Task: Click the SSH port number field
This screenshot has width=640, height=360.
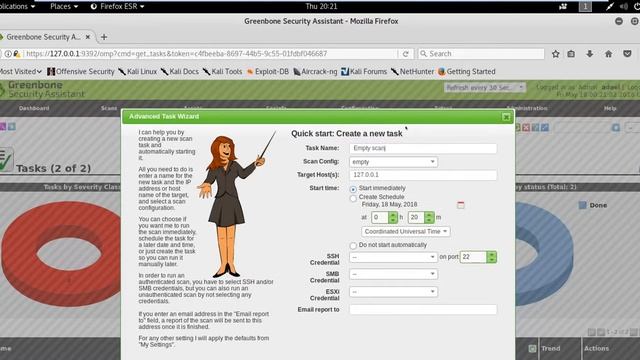Action: point(473,257)
